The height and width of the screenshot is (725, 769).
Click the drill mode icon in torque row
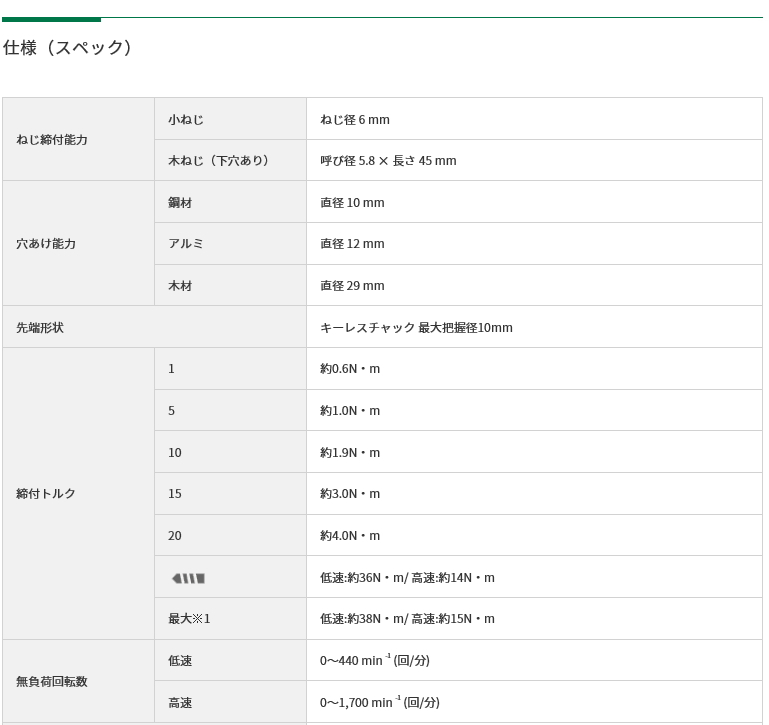tap(188, 578)
